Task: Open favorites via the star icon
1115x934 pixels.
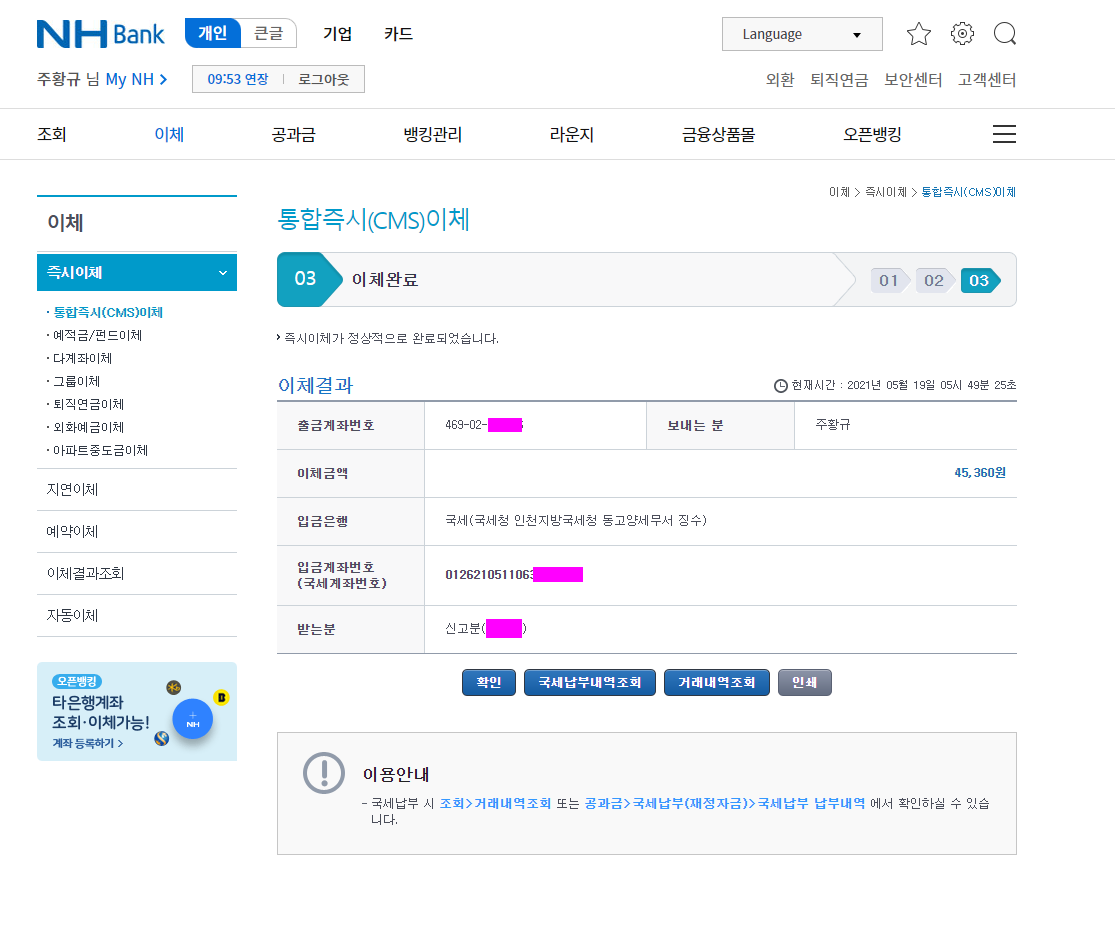Action: 918,34
